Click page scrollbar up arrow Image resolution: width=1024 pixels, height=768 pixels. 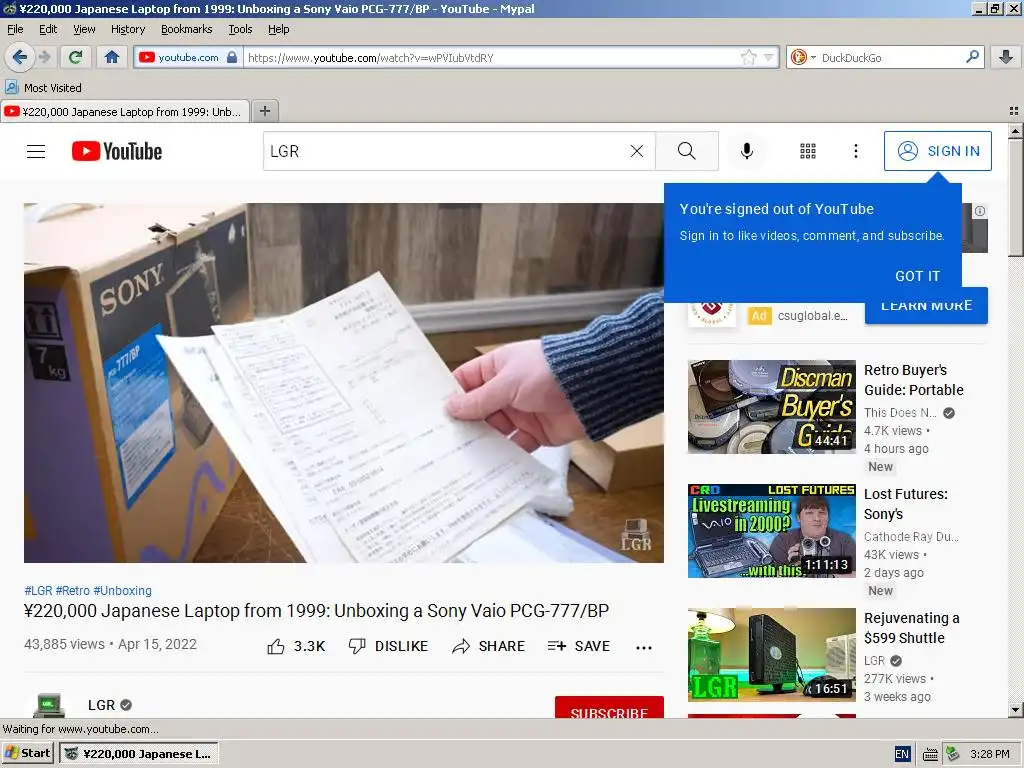[x=1016, y=131]
